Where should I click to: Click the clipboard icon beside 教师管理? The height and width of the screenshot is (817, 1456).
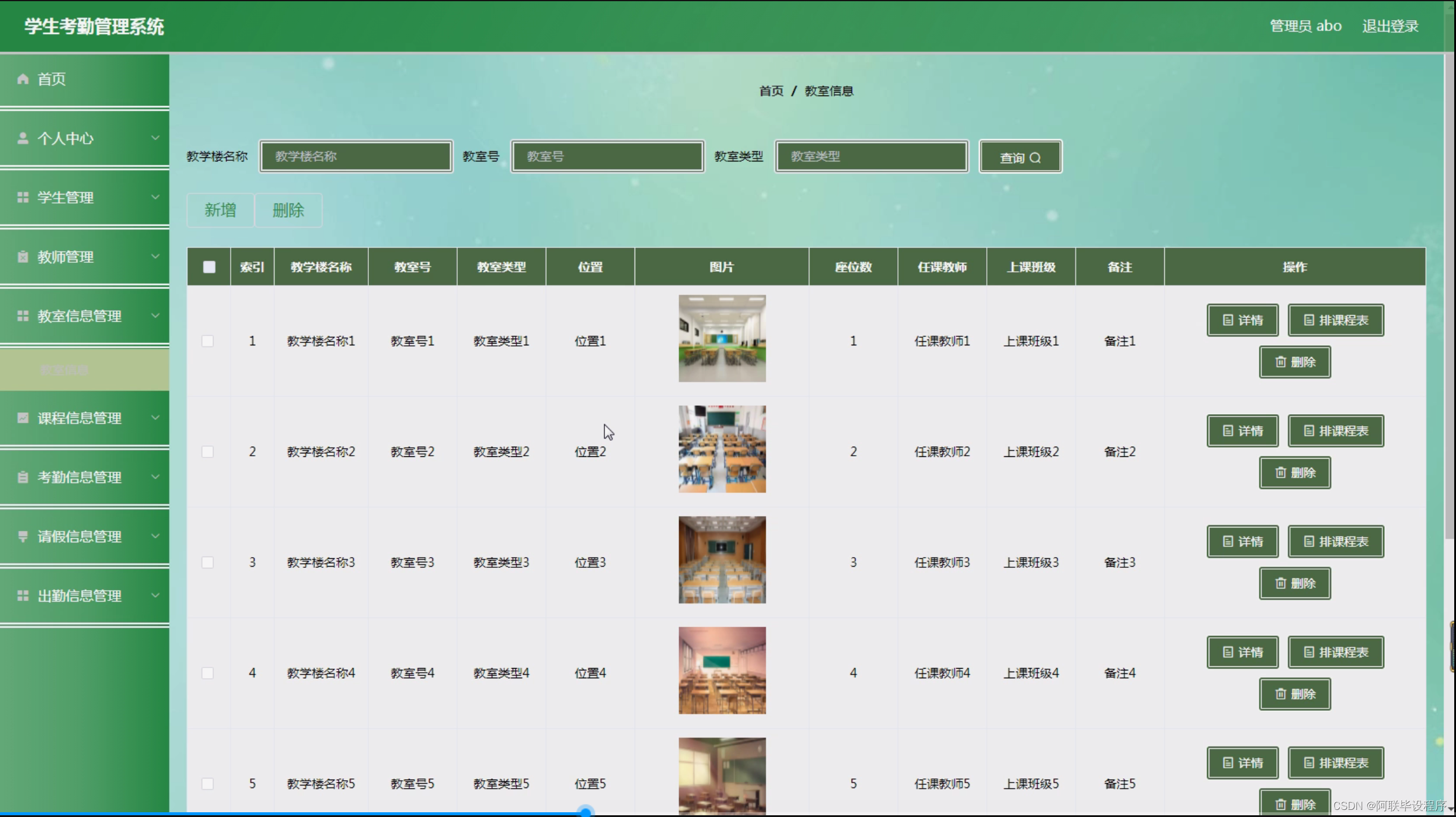pos(23,257)
